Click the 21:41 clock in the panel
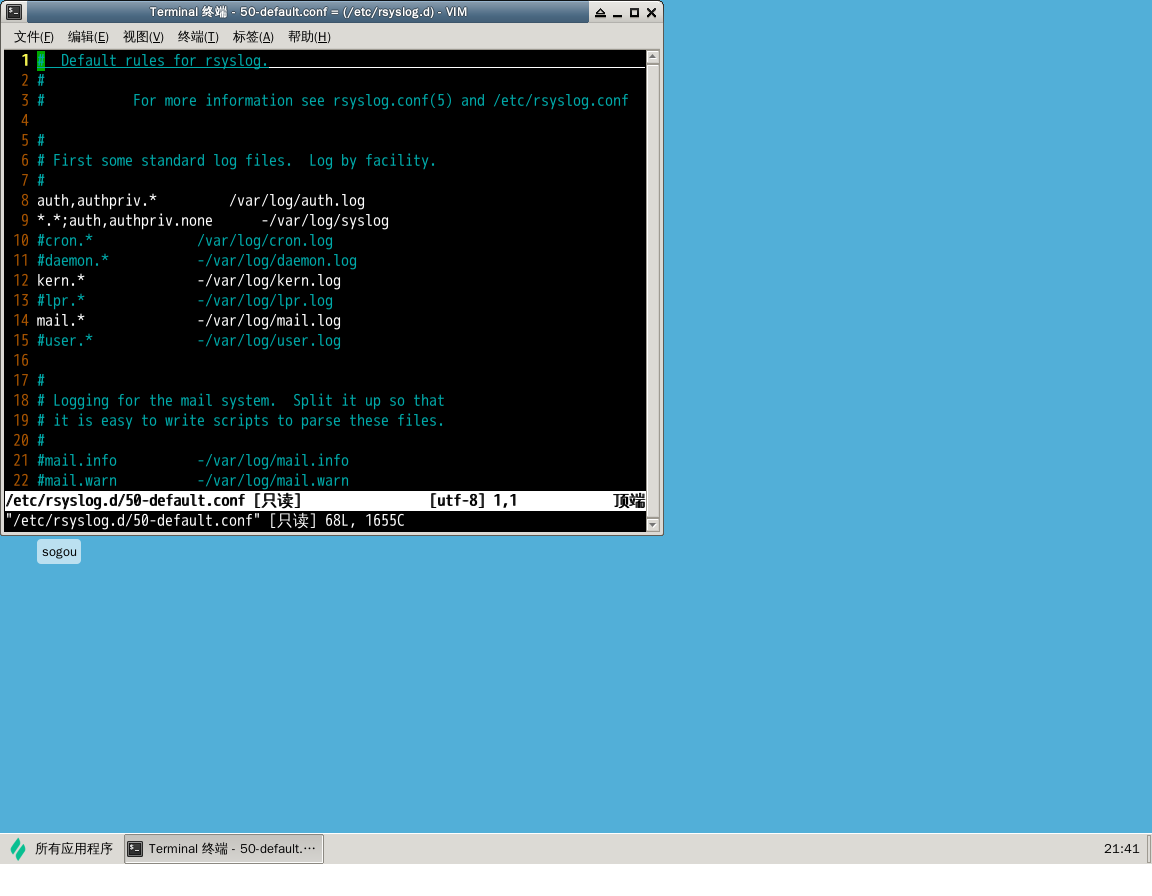 point(1121,849)
